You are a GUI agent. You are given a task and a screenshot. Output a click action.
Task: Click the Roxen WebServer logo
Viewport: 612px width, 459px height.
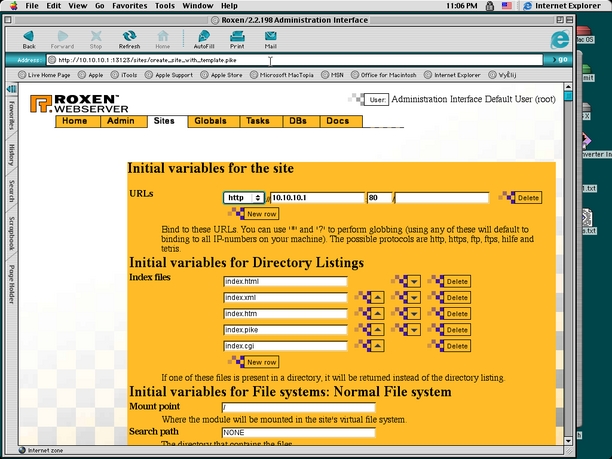coord(66,103)
